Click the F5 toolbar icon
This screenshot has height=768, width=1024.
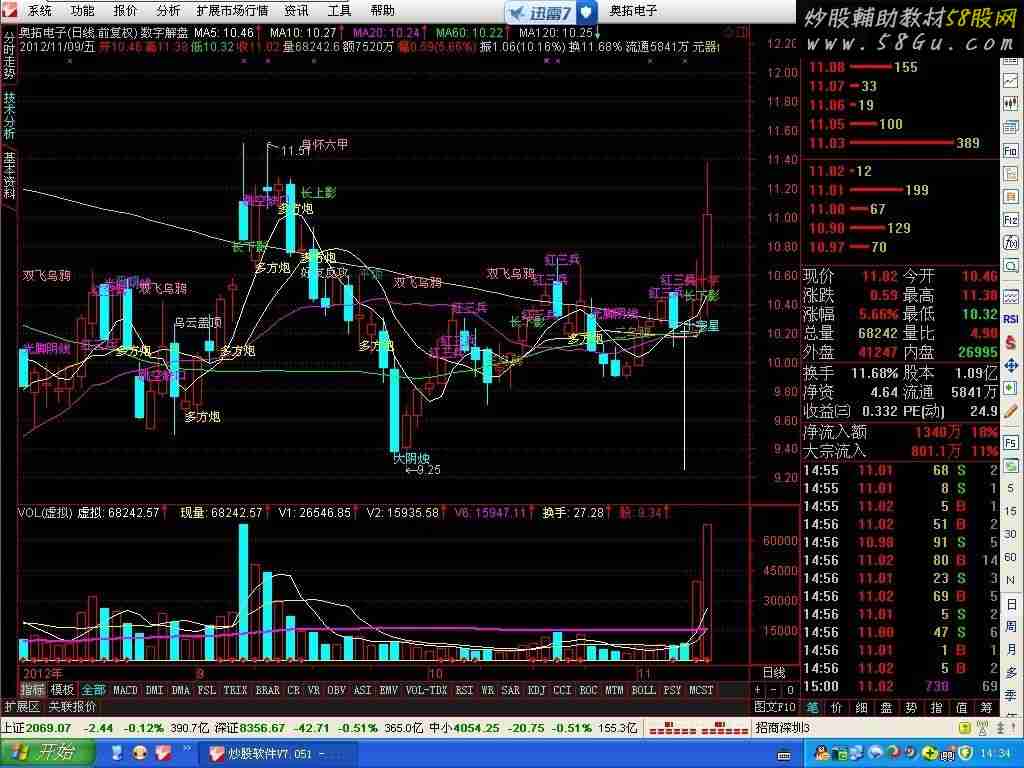(1010, 443)
